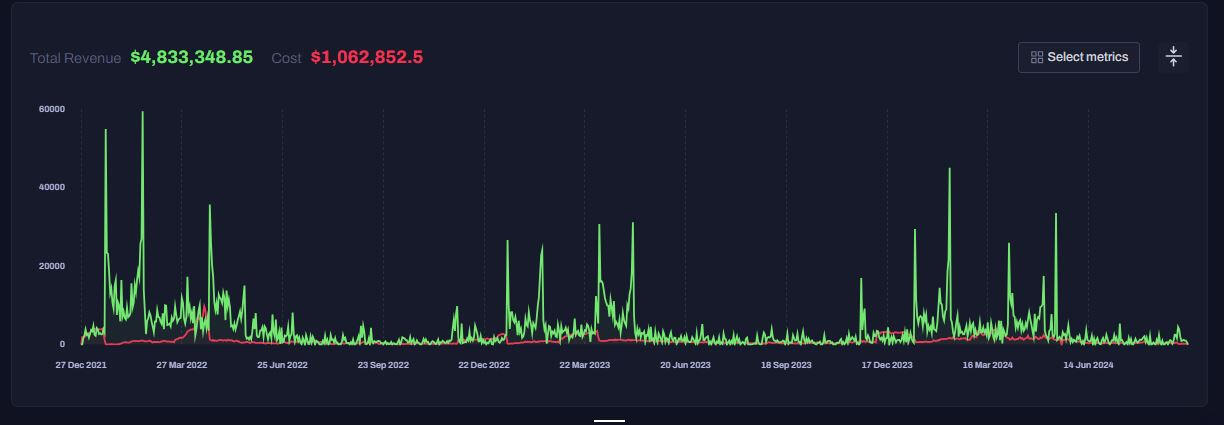Click the 25 Jun 2022 date label
The image size is (1224, 425).
282,365
